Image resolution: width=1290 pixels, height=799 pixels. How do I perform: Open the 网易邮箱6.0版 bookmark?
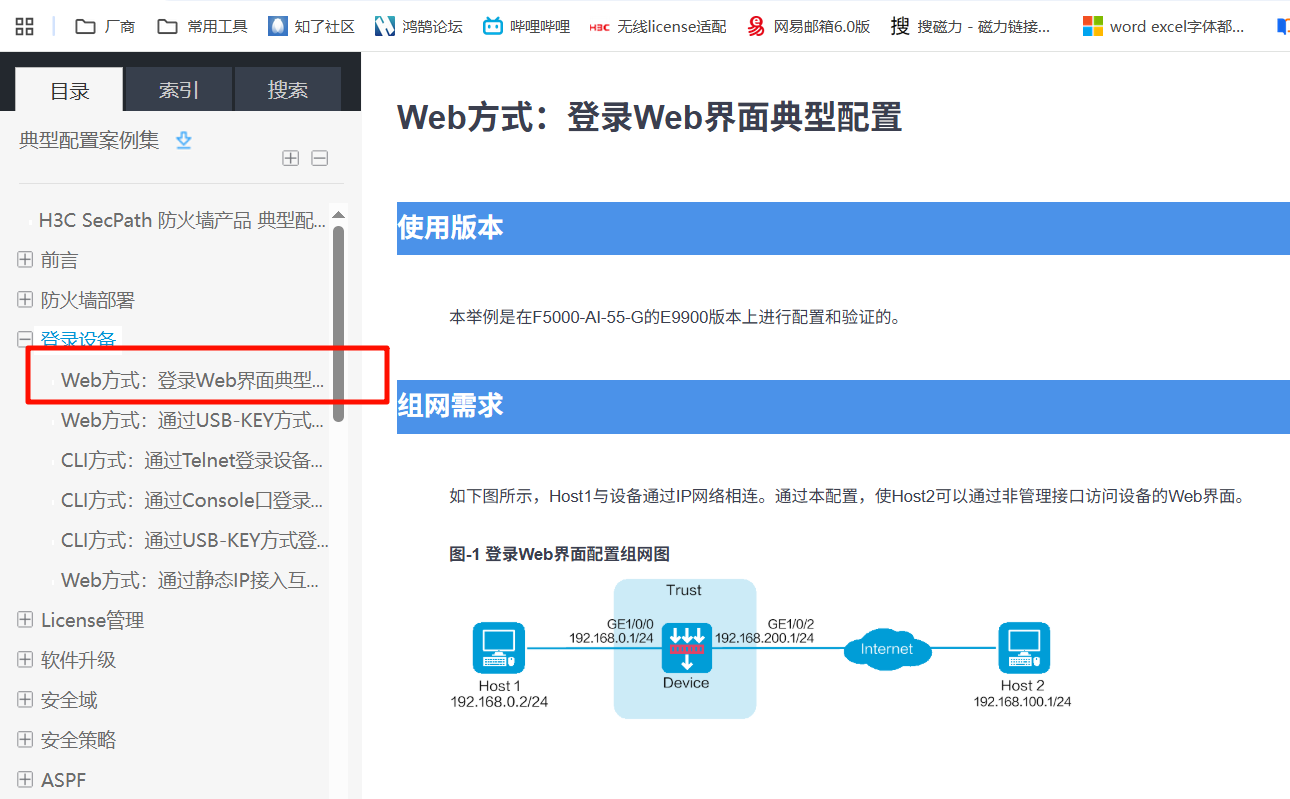[808, 26]
